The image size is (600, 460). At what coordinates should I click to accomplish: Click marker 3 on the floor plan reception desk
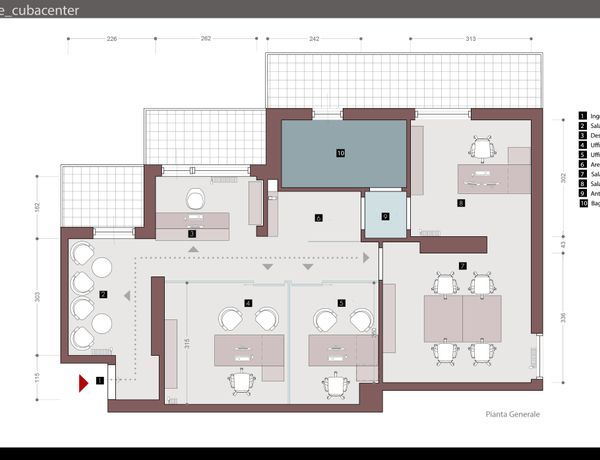click(x=191, y=233)
